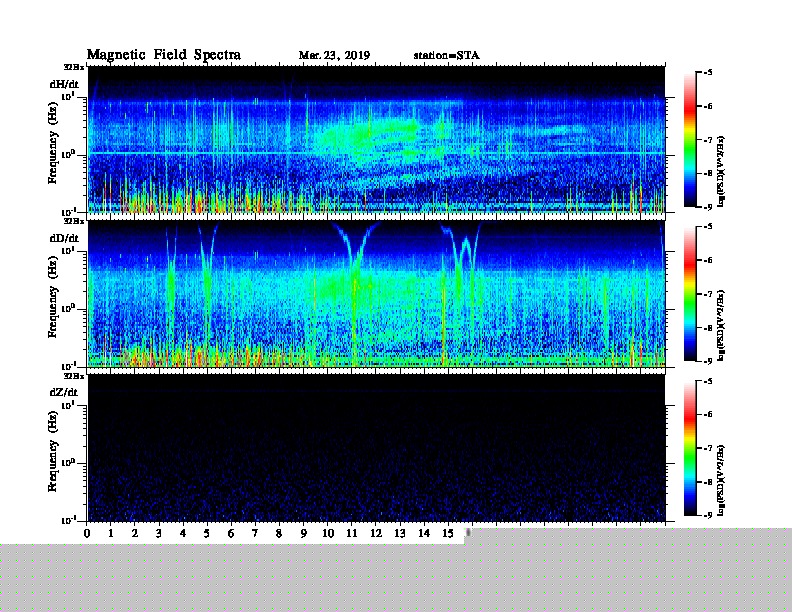Image resolution: width=792 pixels, height=612 pixels.
Task: Click the "-7" tick on the dD/dt color scale
Action: pos(708,294)
